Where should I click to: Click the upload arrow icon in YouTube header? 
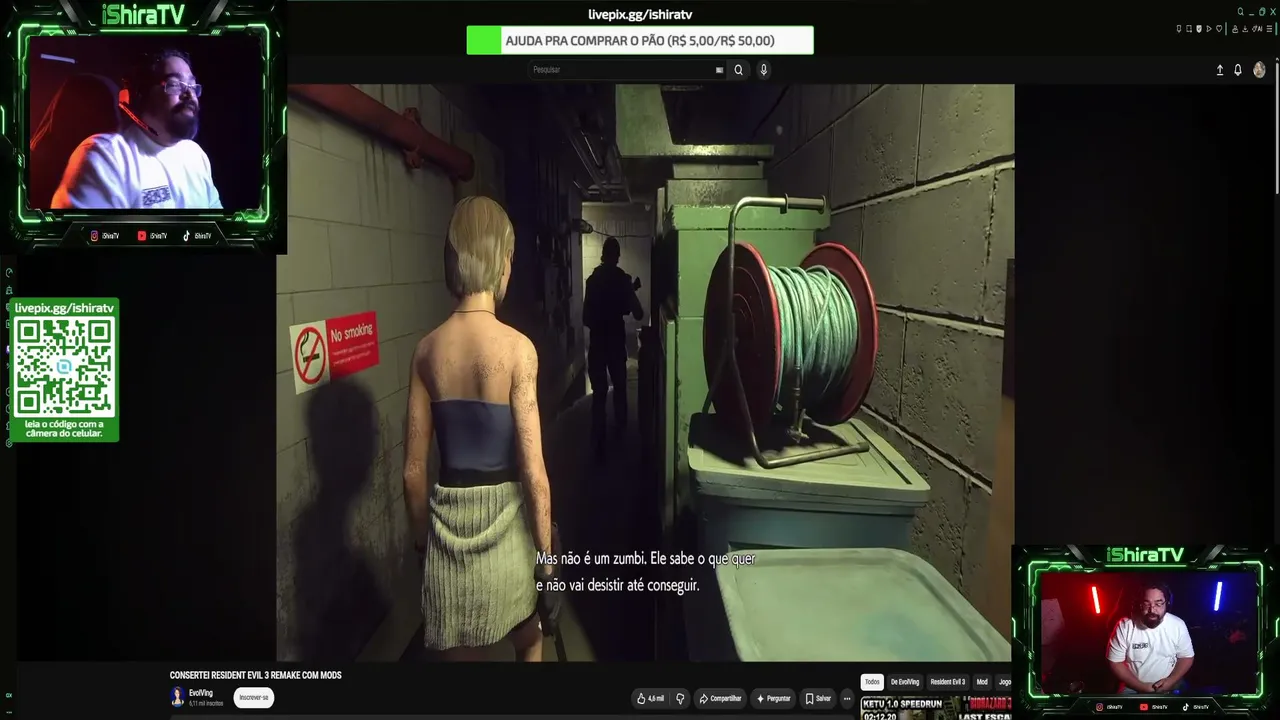click(1220, 70)
